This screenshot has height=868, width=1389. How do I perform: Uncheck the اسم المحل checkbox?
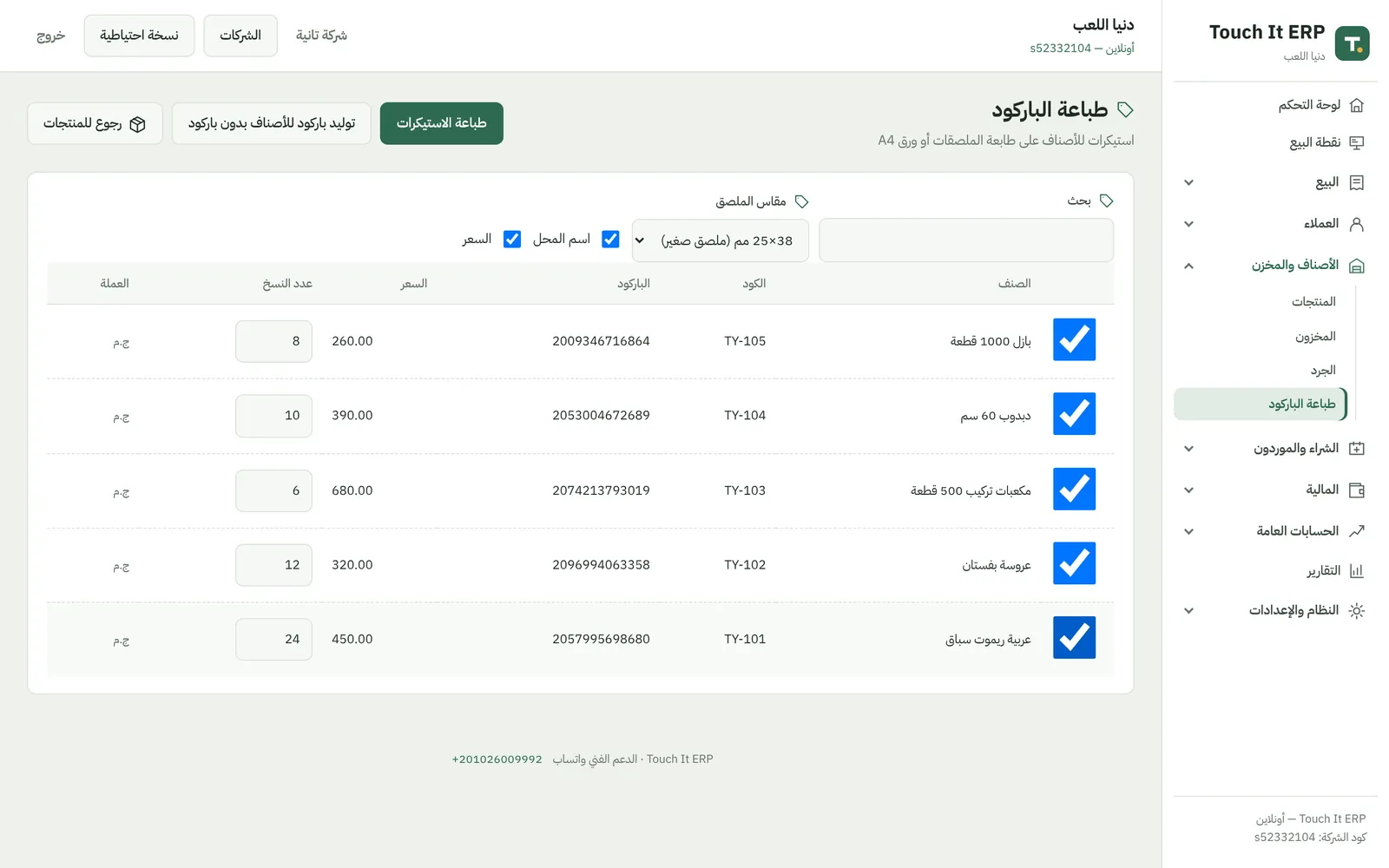click(x=610, y=239)
